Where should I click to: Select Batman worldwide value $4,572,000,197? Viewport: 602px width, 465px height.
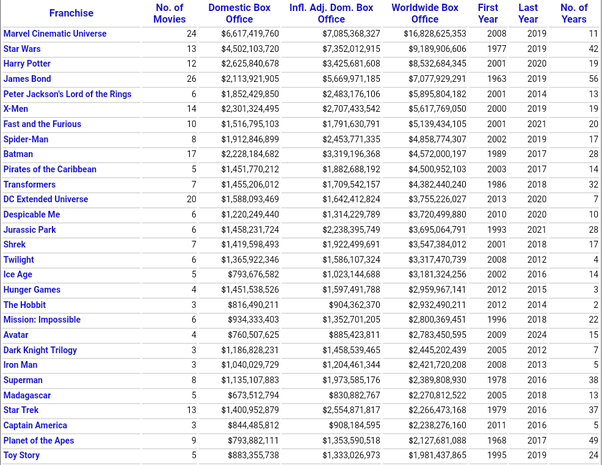point(437,154)
